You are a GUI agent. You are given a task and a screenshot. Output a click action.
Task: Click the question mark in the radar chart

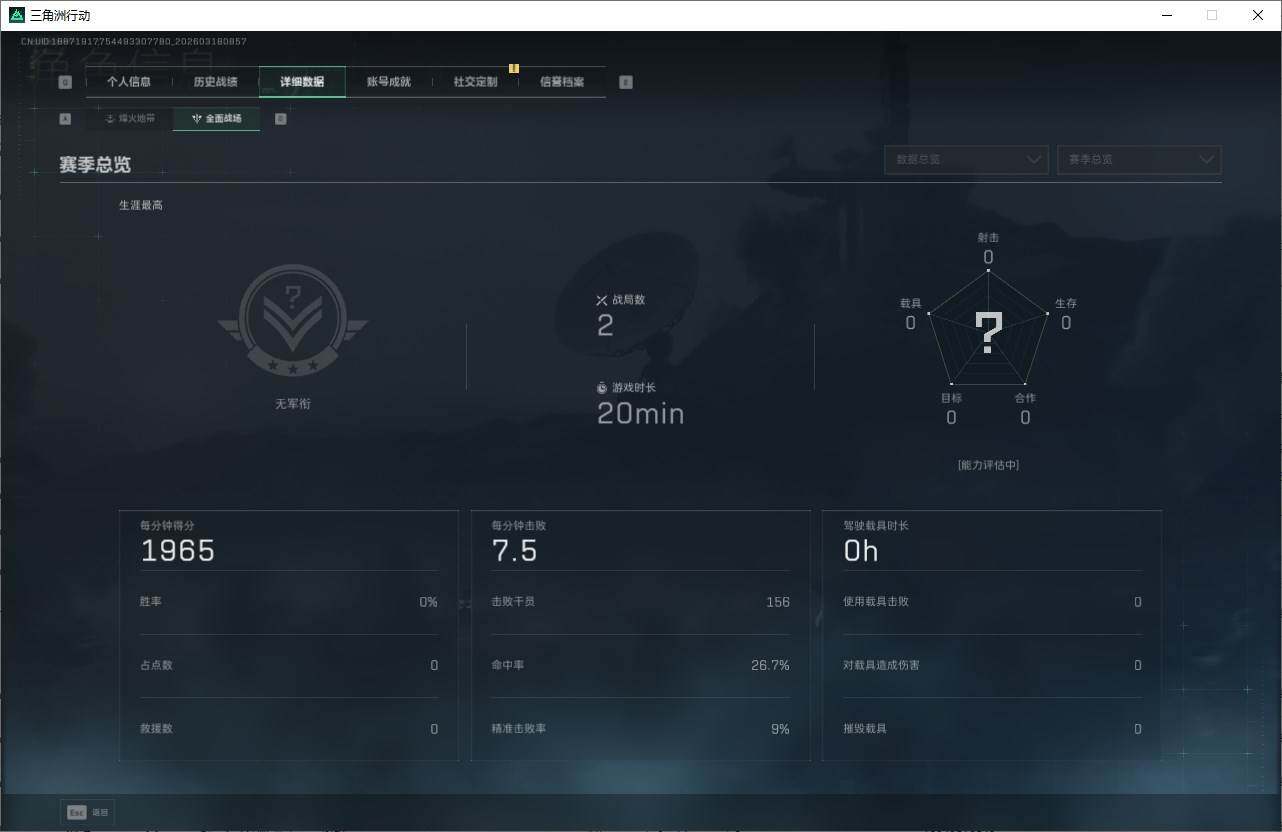(x=989, y=333)
